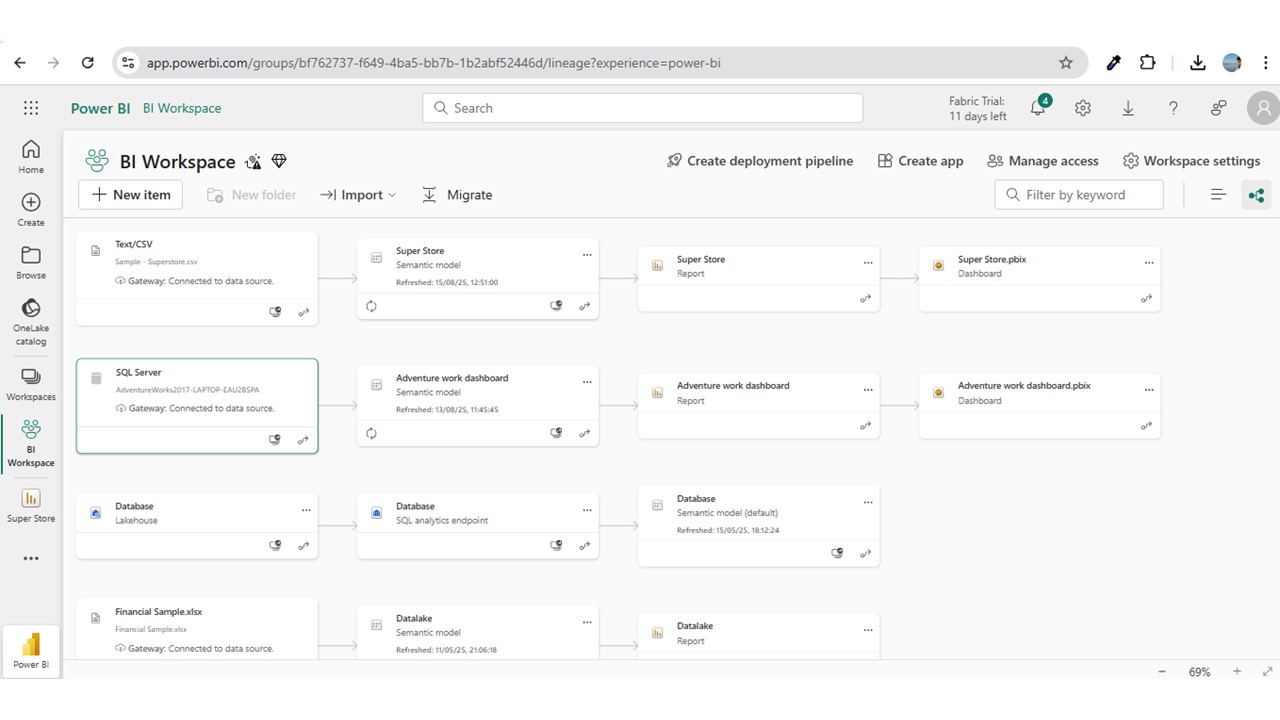Zoom out the lineage view
The image size is (1280, 720).
pos(1162,672)
